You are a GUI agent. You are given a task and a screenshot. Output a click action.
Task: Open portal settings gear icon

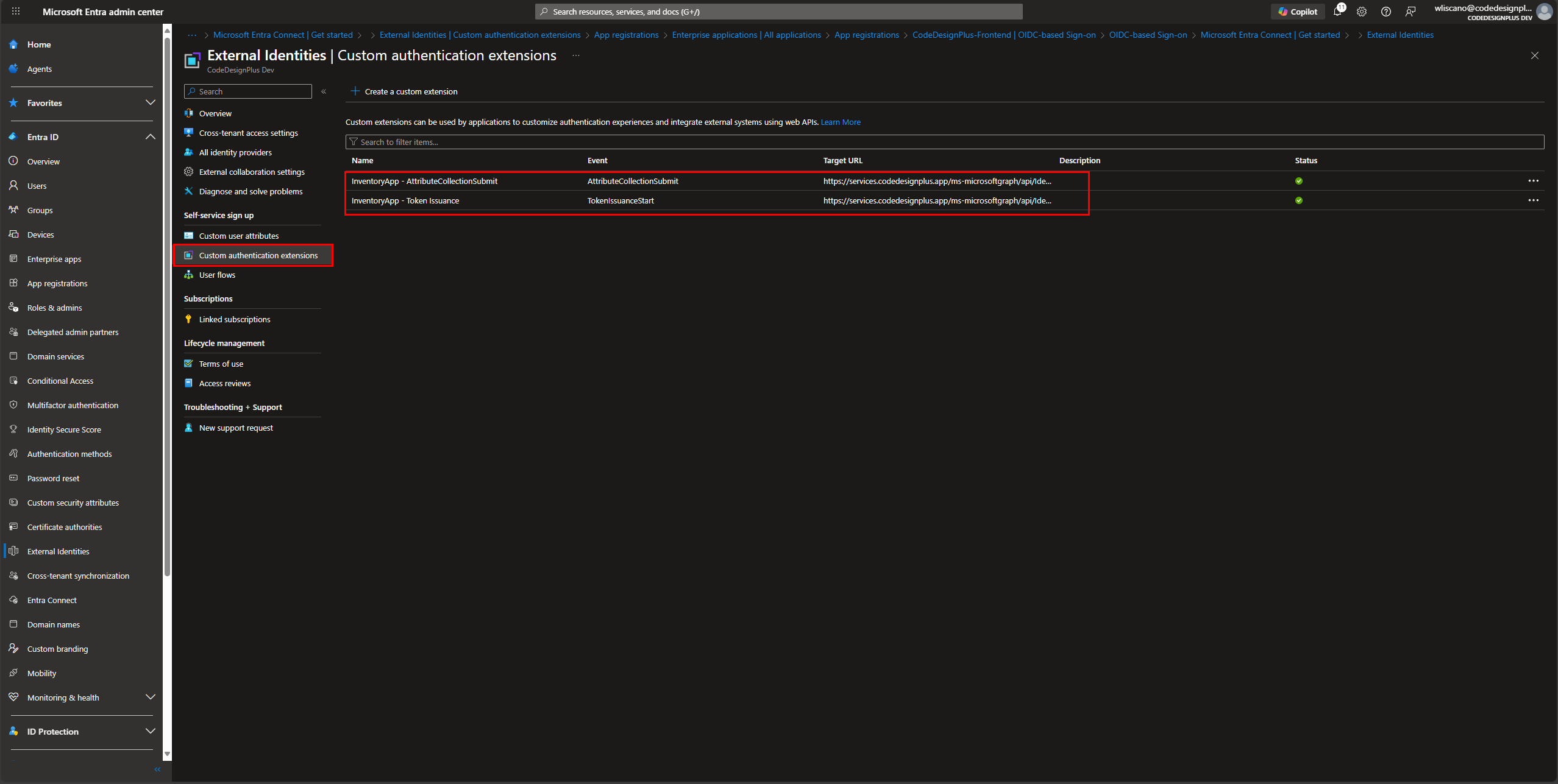1362,12
